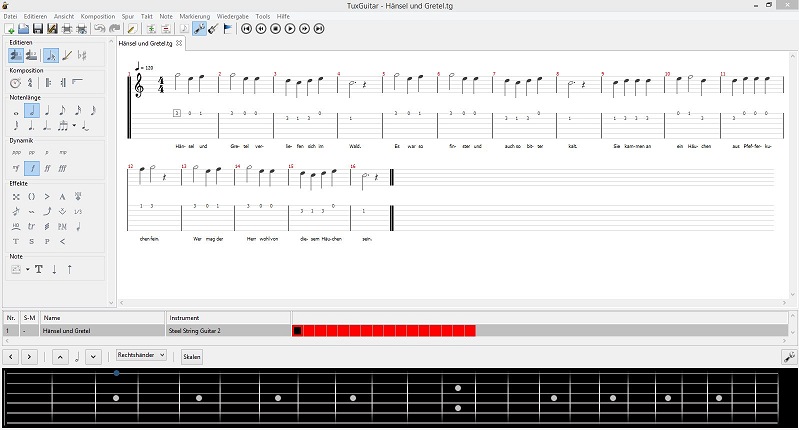The image size is (799, 430).
Task: Select the forte dynamic
Action: pos(32,168)
